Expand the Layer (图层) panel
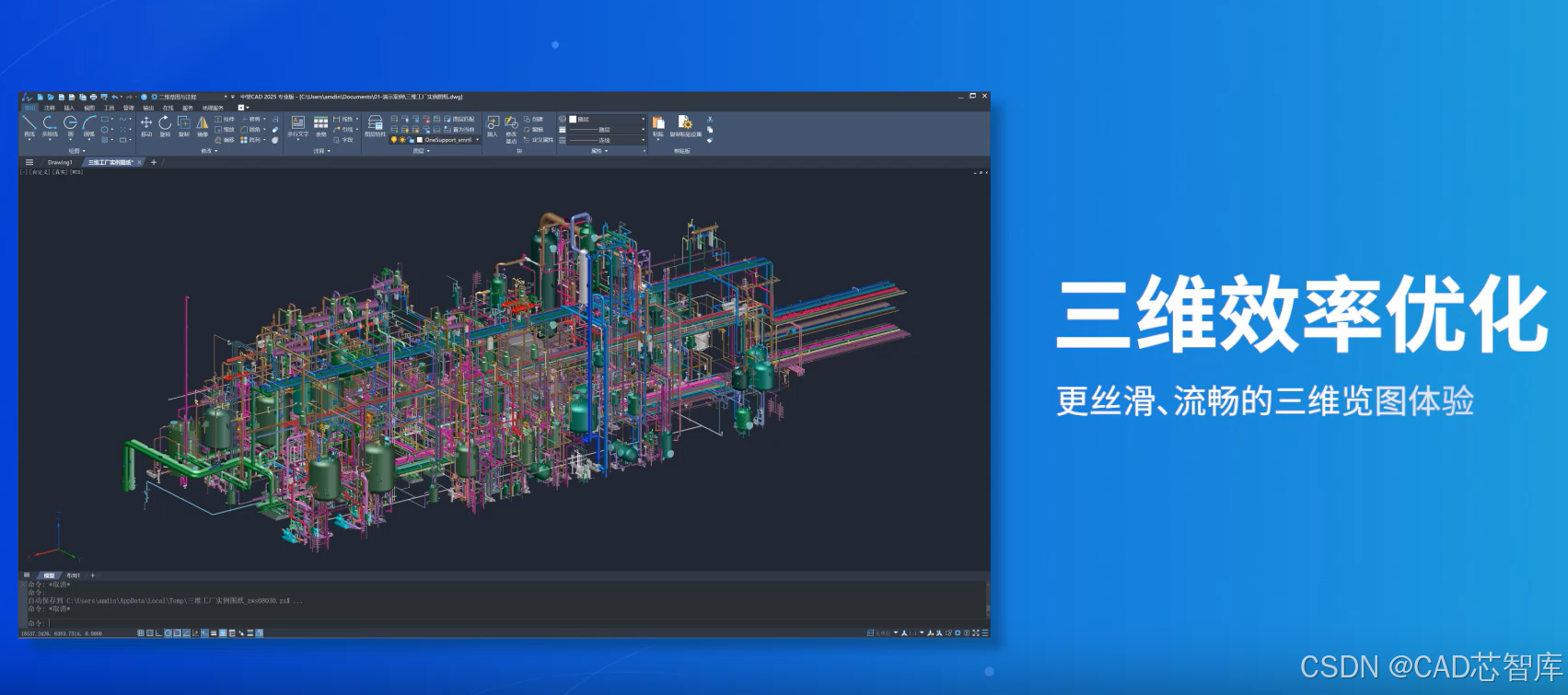Screen dimensions: 1568x695 (422, 151)
